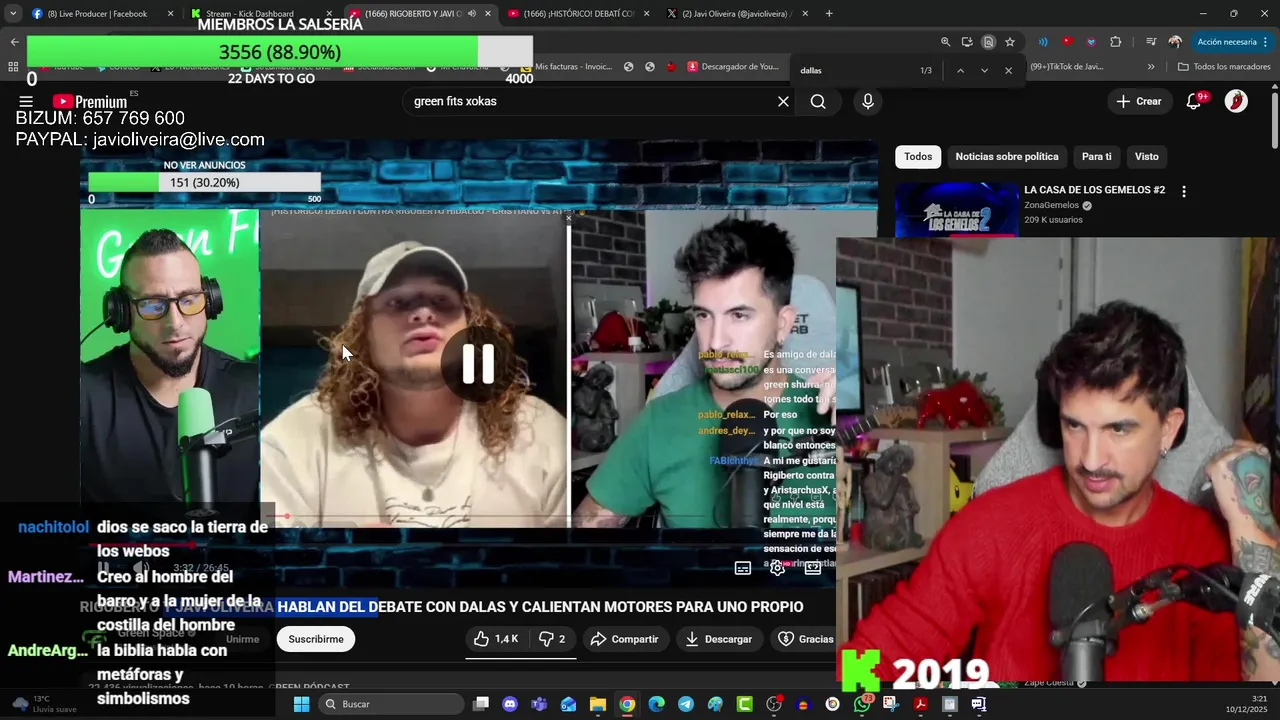Open the YouTube hamburger guide menu
The height and width of the screenshot is (720, 1280).
point(26,101)
